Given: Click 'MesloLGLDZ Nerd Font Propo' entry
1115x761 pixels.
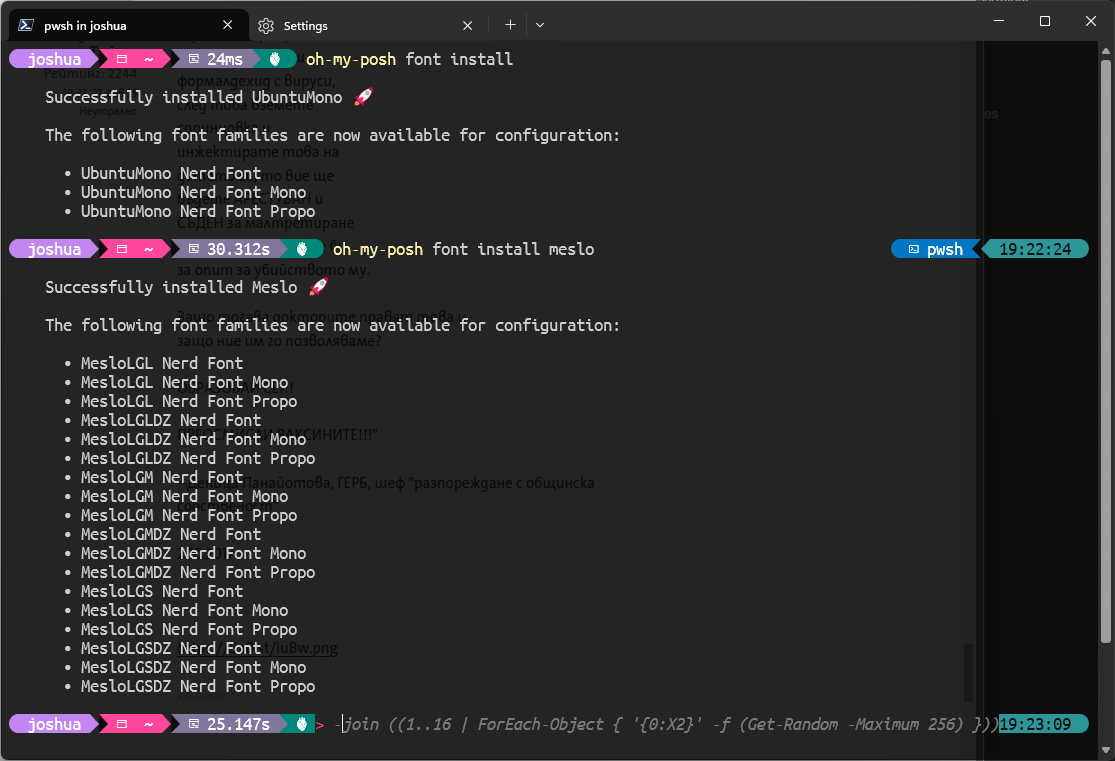Looking at the screenshot, I should [198, 459].
